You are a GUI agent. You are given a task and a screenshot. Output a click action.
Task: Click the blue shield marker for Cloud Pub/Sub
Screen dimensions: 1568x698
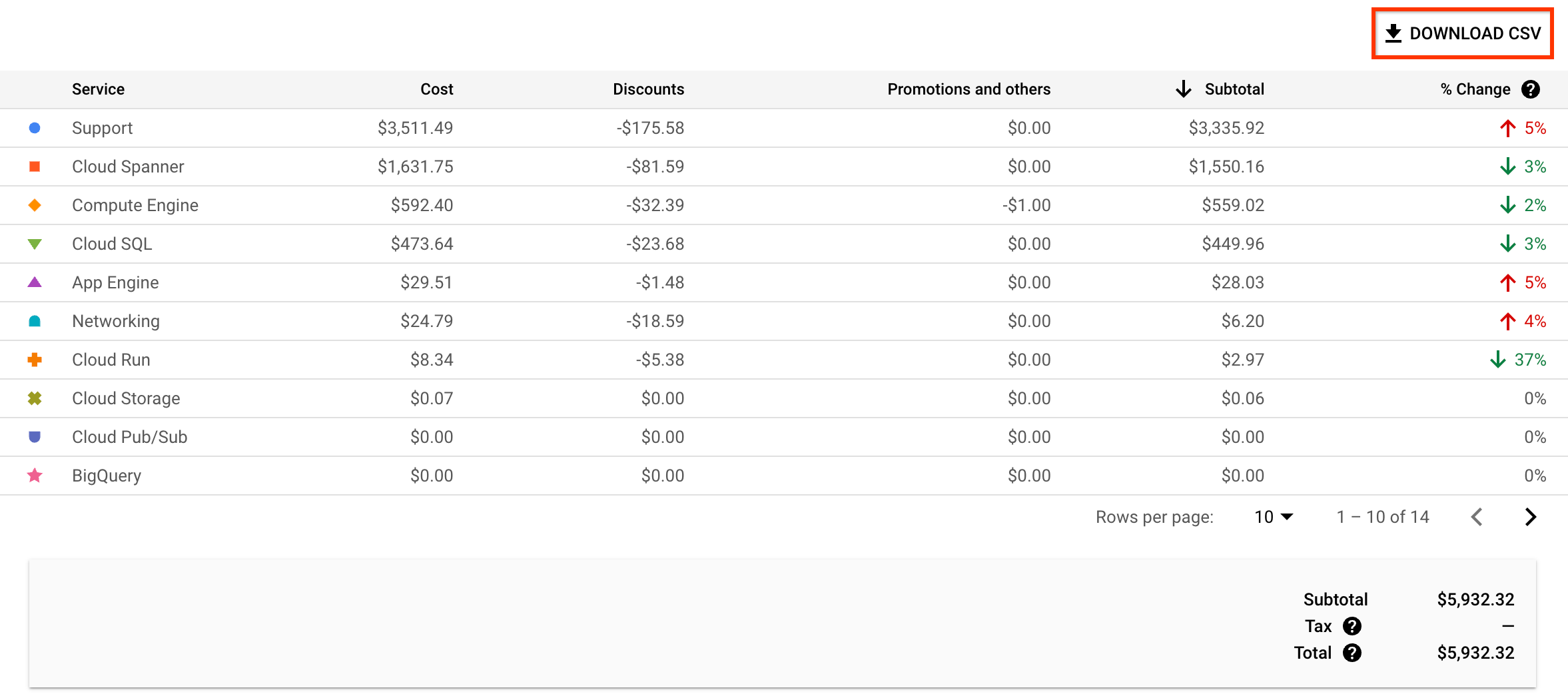coord(35,437)
